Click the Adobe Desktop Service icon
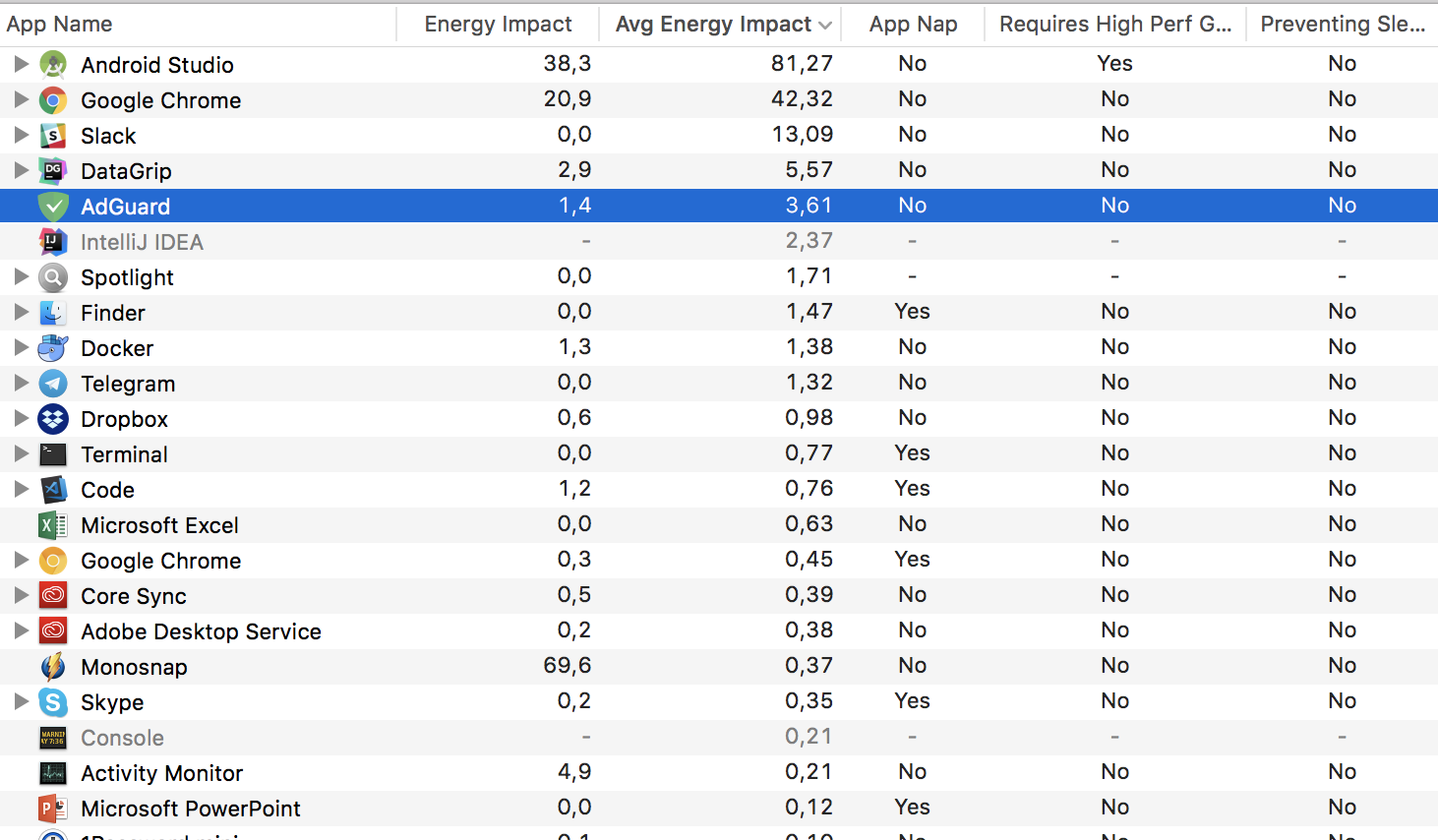This screenshot has height=840, width=1438. tap(53, 631)
